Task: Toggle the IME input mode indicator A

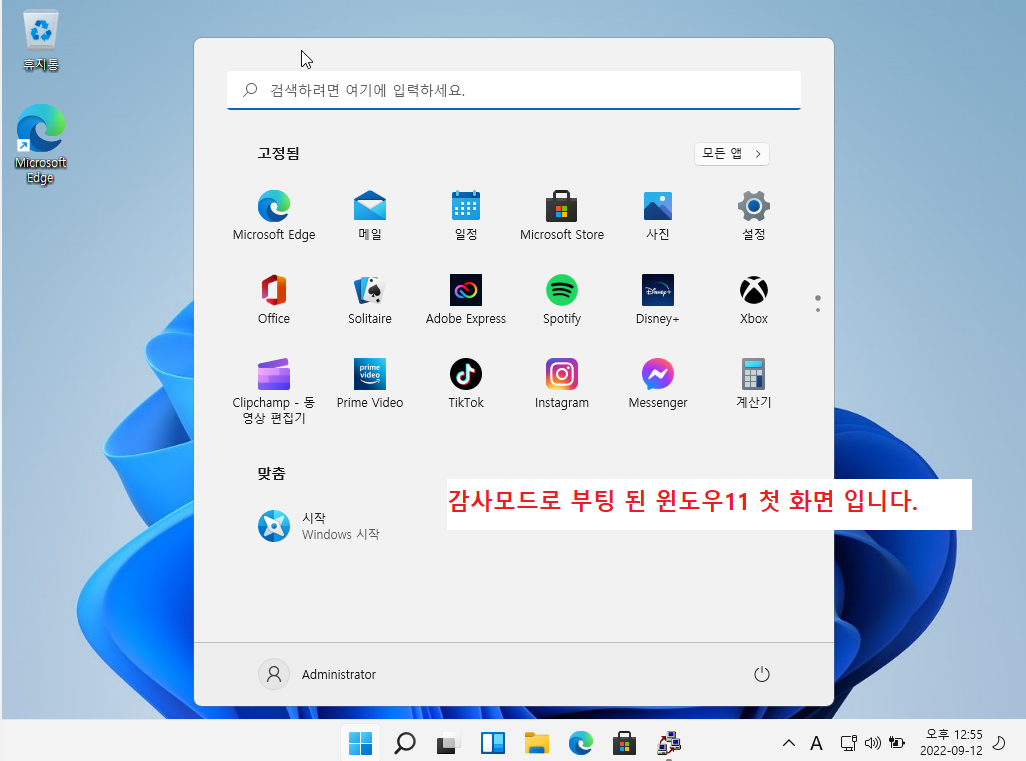Action: [816, 743]
